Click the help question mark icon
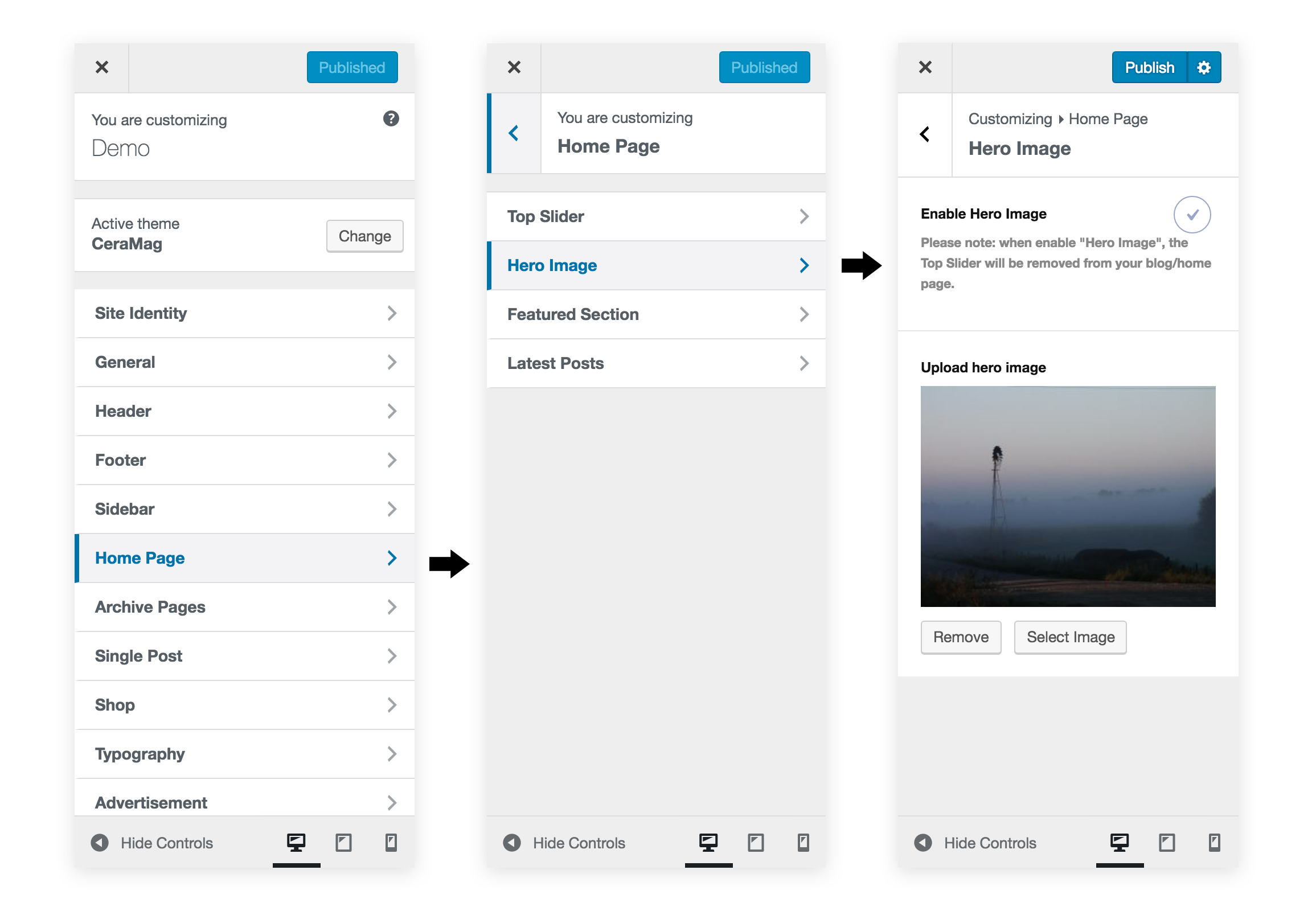The image size is (1316, 911). click(x=391, y=119)
